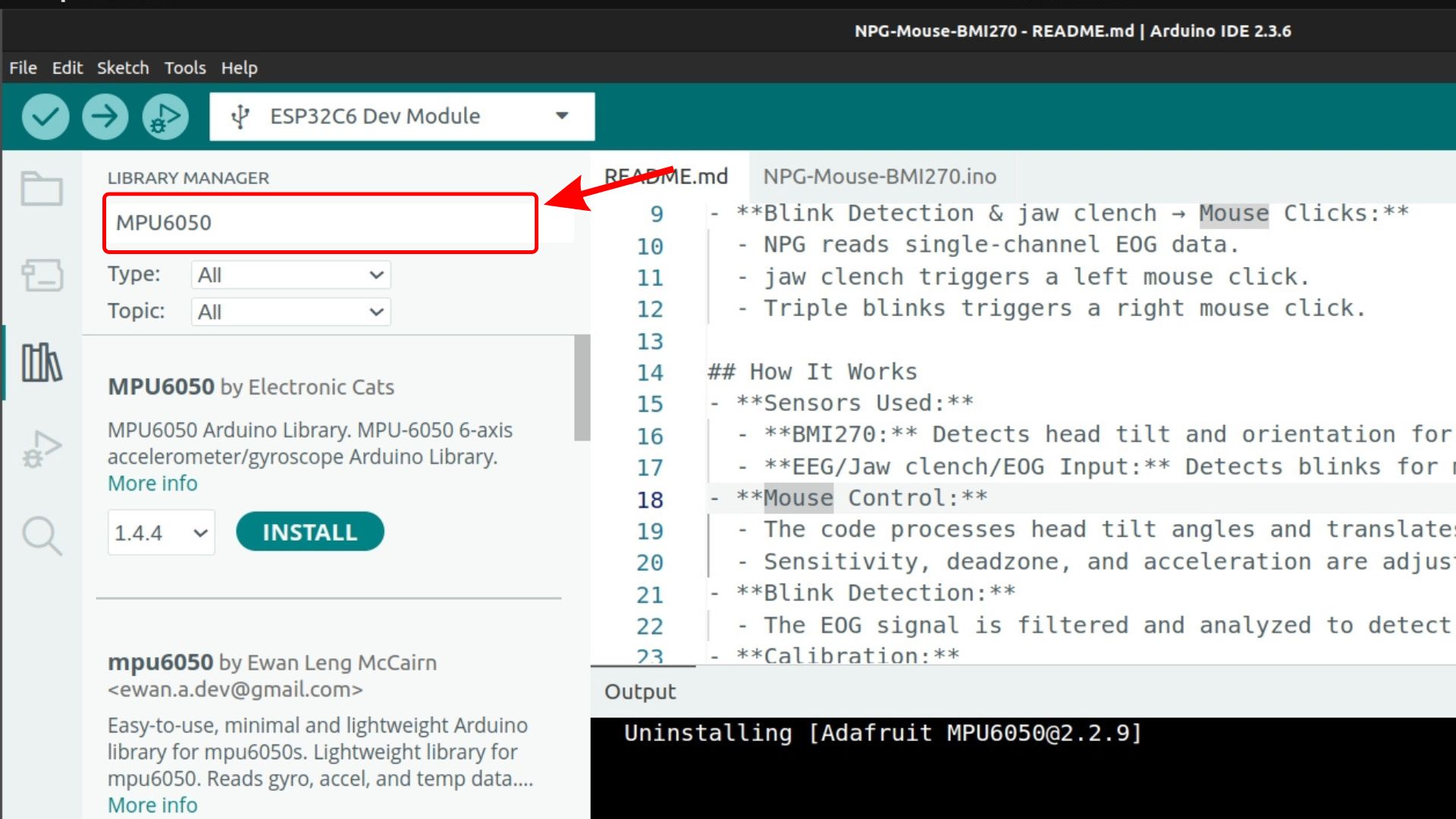Click the 'Uninstalling [Adafruit MPU6050@2.2.9]' output line
This screenshot has height=819, width=1456.
(883, 733)
